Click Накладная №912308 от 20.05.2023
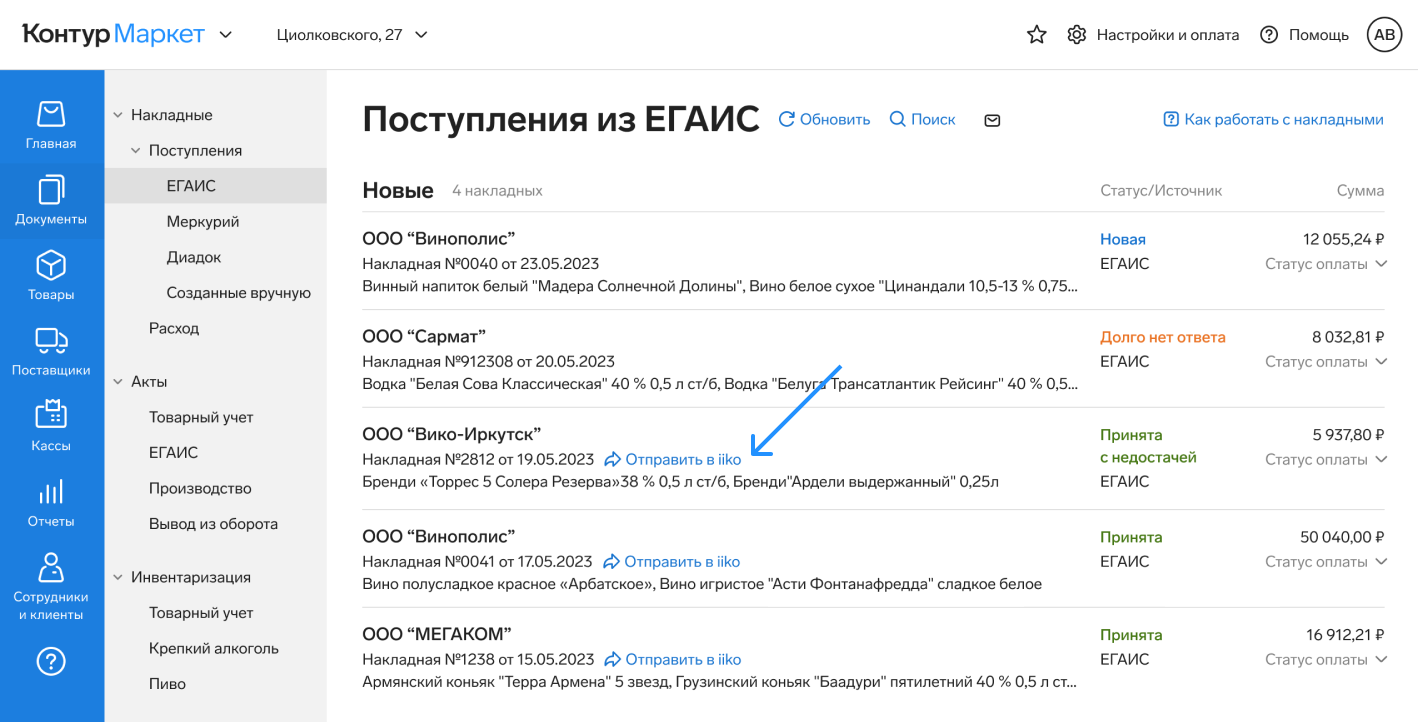This screenshot has height=722, width=1418. tap(488, 362)
